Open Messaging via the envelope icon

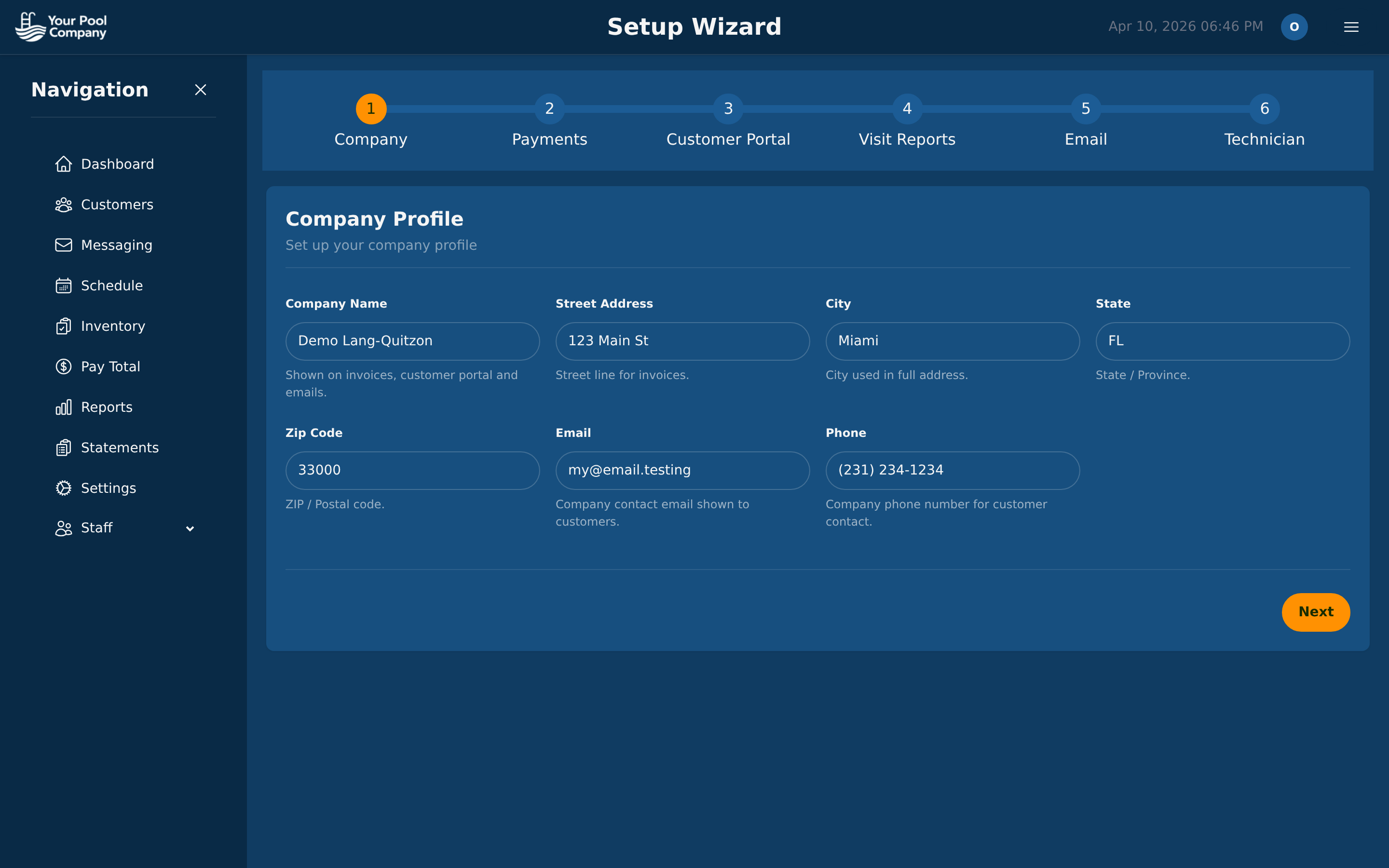click(x=64, y=244)
